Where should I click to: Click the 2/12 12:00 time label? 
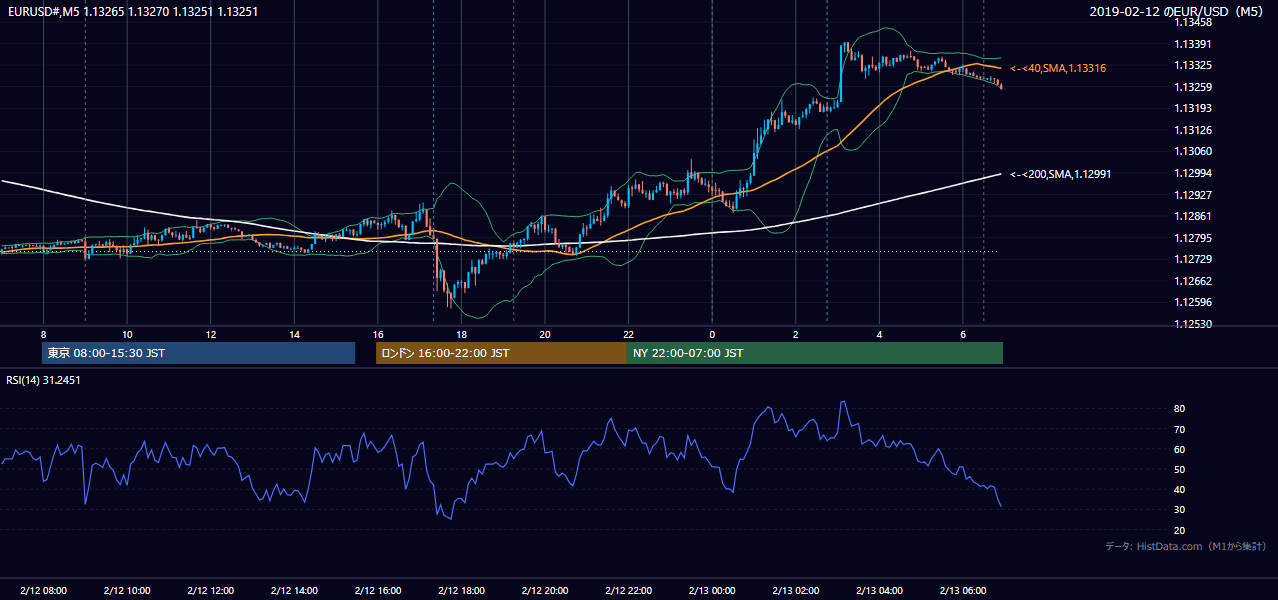210,590
